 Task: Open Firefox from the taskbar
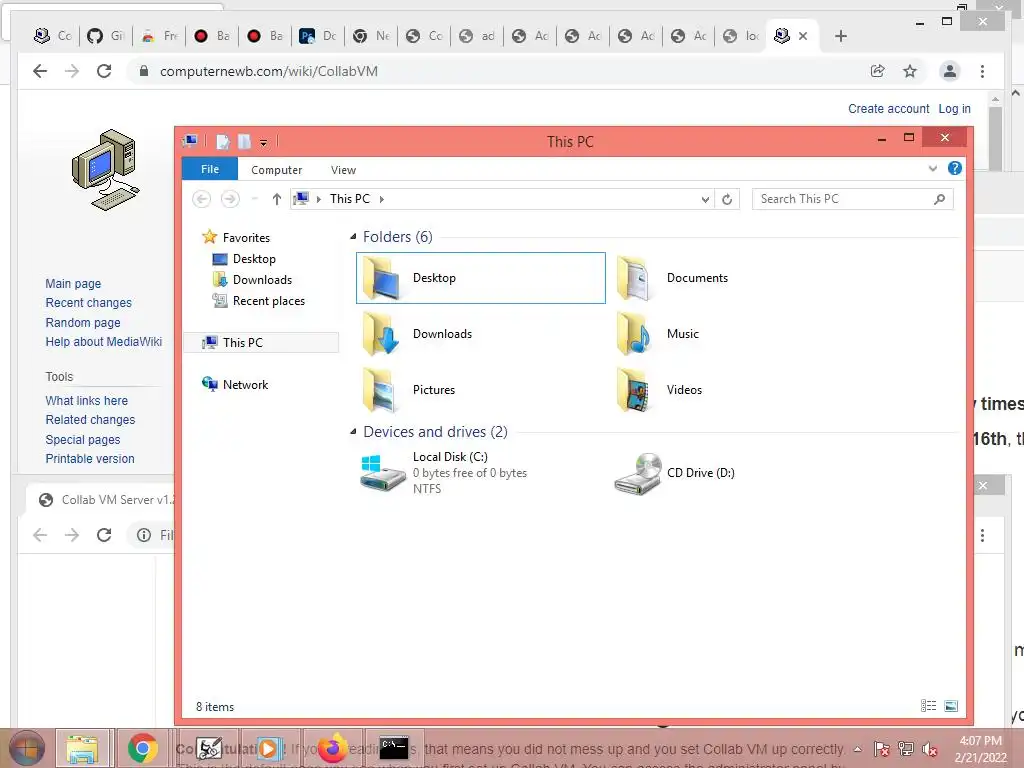pyautogui.click(x=332, y=748)
